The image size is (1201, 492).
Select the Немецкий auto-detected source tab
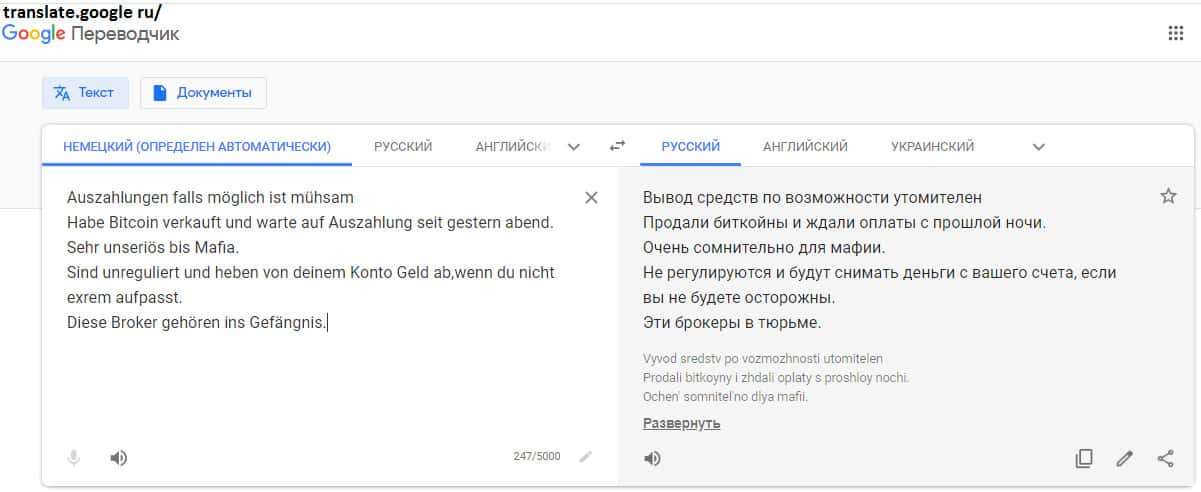pyautogui.click(x=197, y=146)
